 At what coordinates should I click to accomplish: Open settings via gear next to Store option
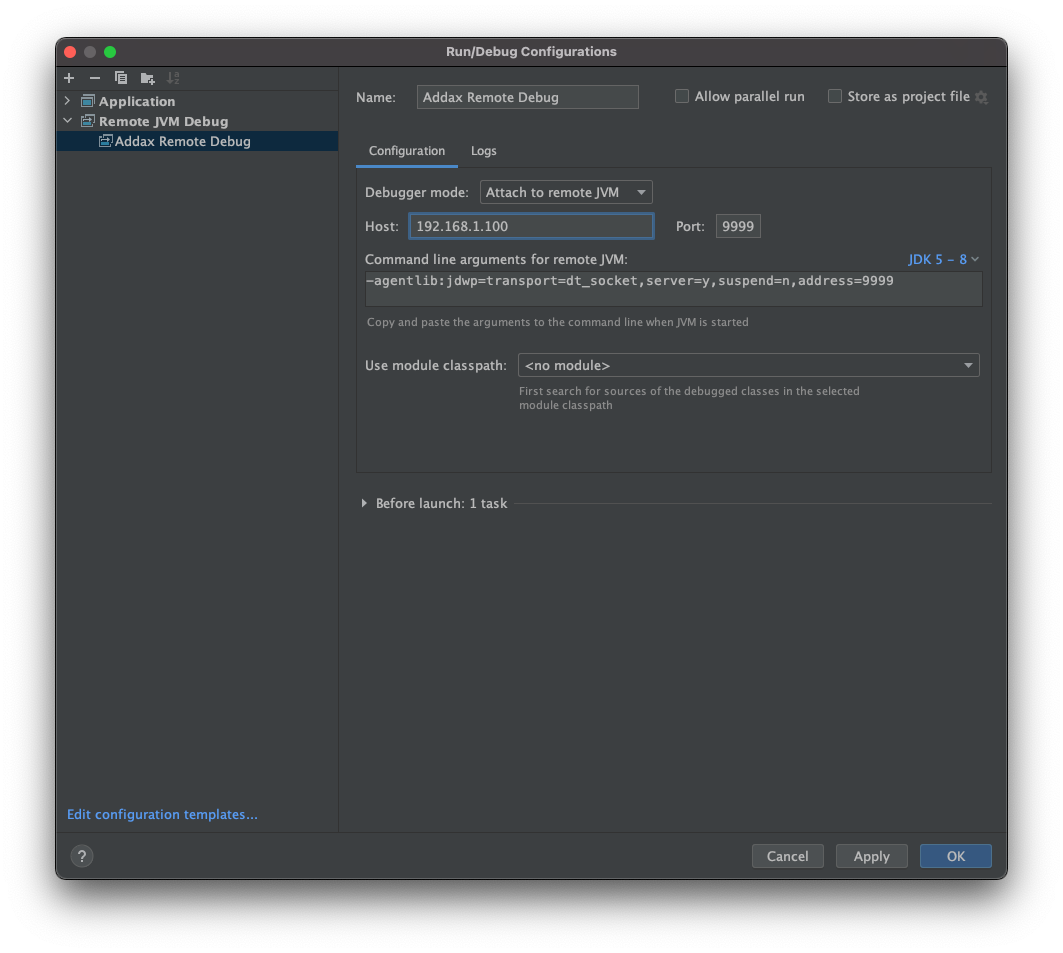click(981, 96)
